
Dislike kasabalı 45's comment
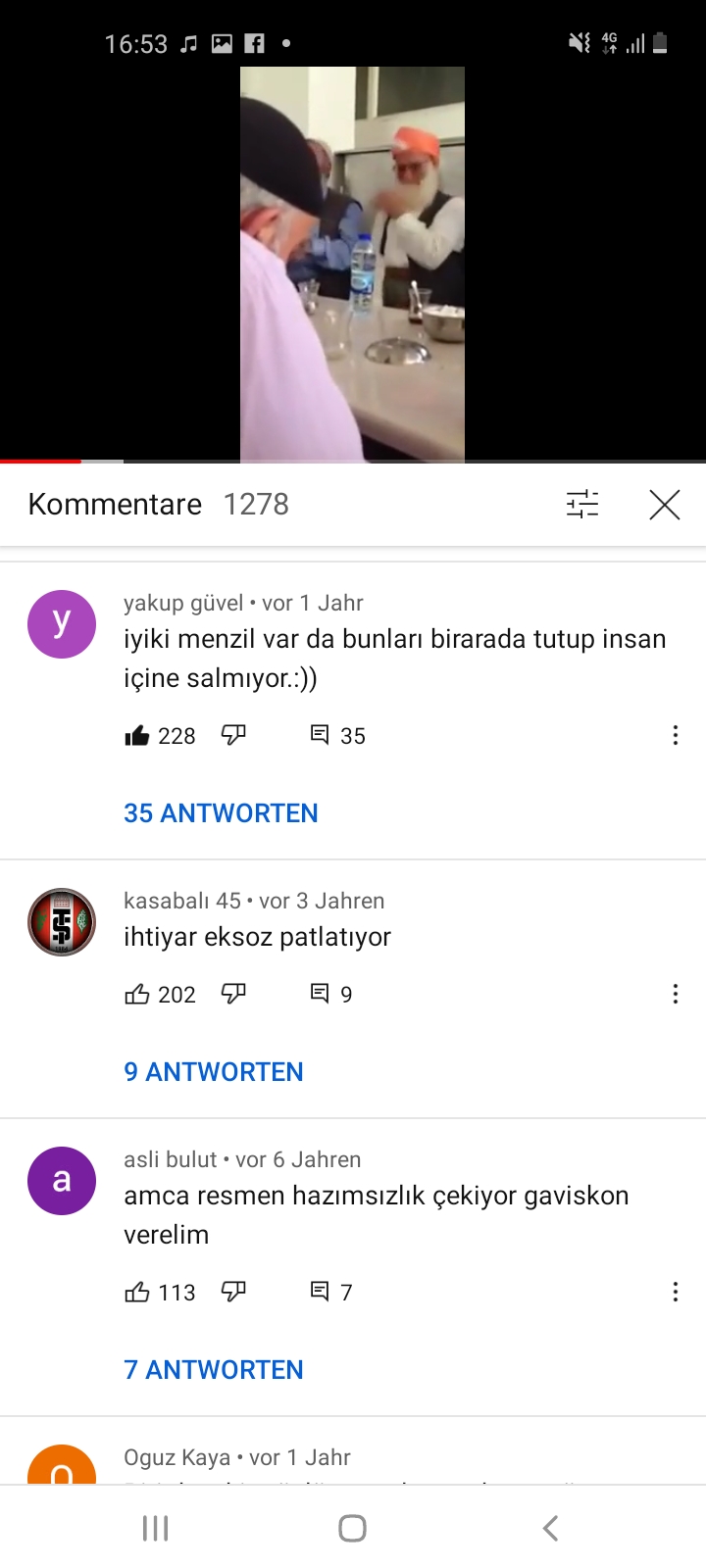pos(233,994)
